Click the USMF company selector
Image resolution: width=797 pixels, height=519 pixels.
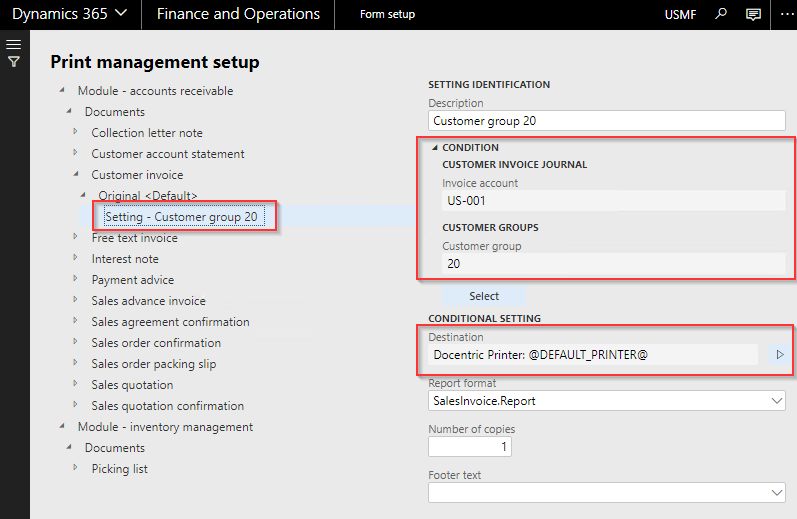(x=680, y=15)
